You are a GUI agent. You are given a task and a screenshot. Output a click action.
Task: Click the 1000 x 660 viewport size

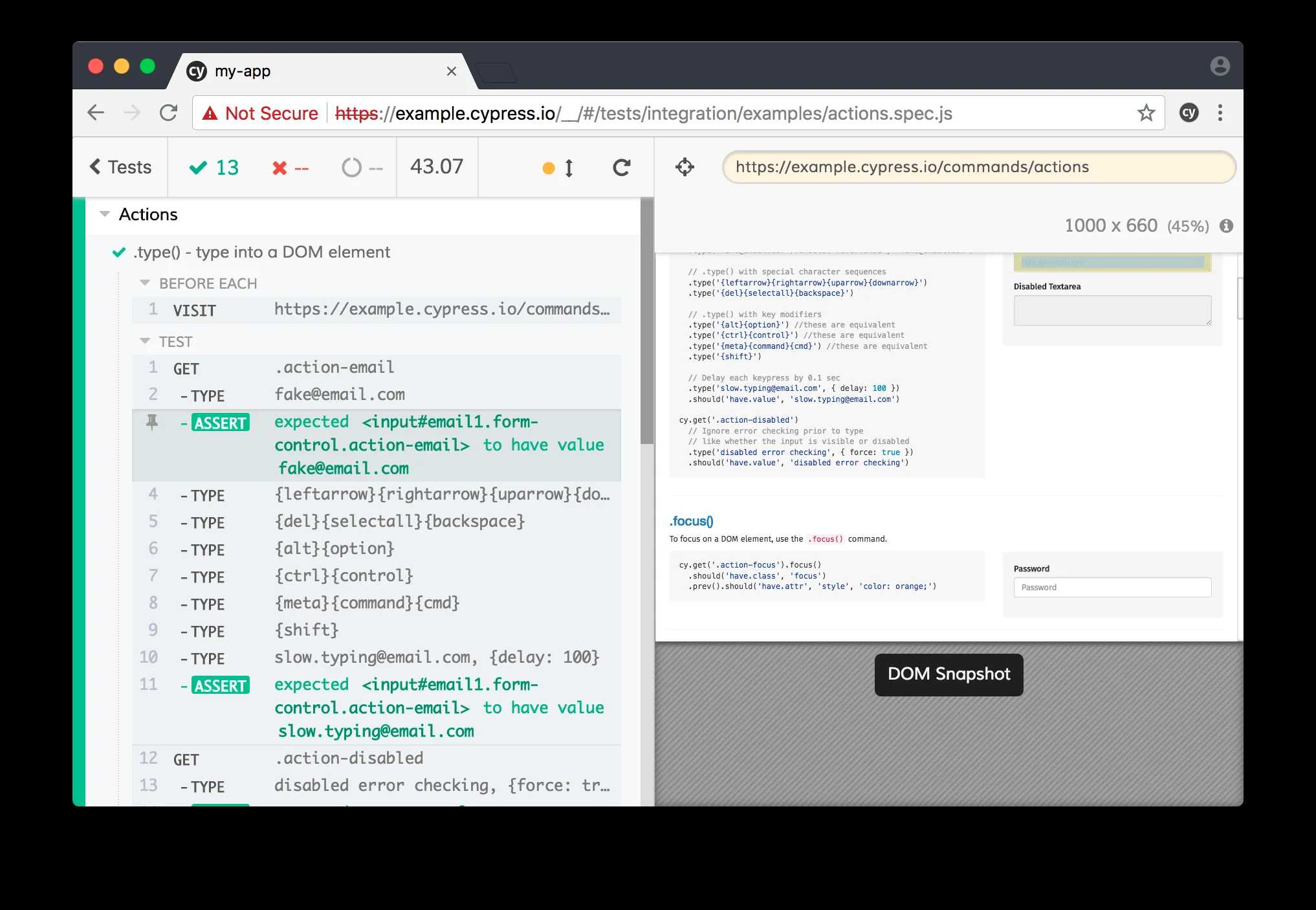coord(1110,226)
